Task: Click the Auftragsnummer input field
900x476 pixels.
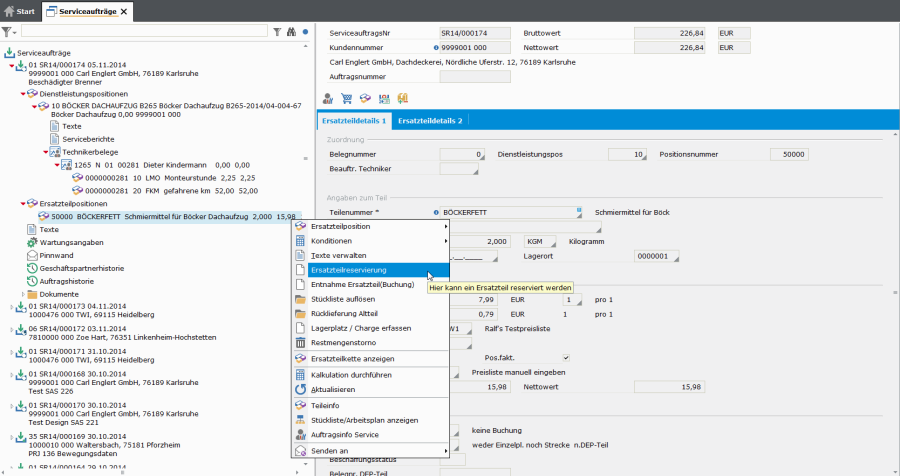Action: tap(475, 76)
